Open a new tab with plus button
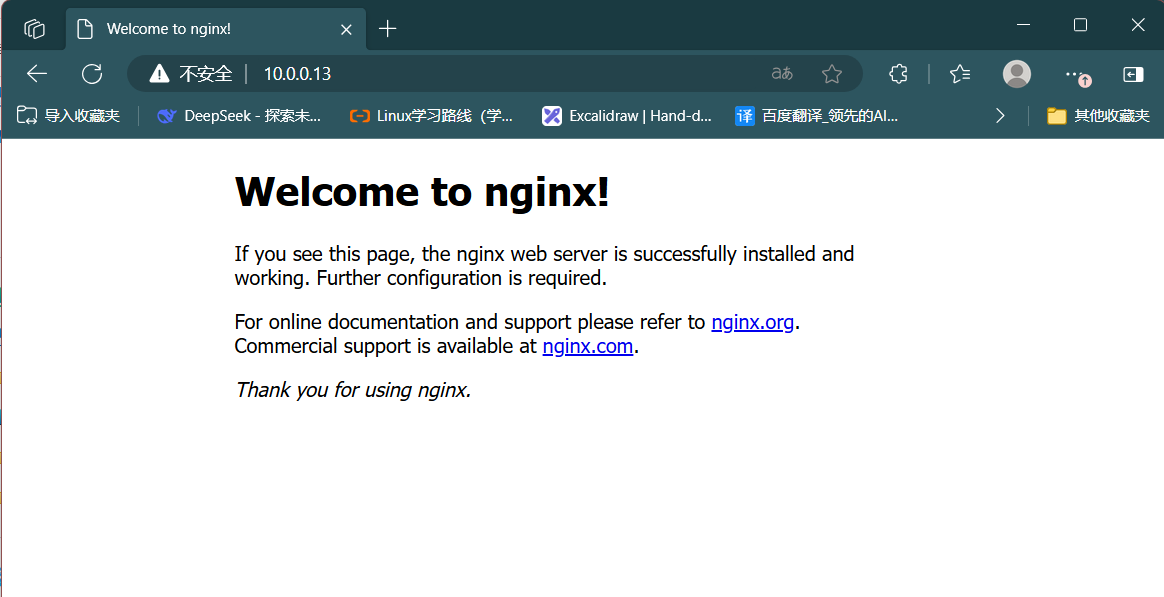The height and width of the screenshot is (597, 1164). 388,29
